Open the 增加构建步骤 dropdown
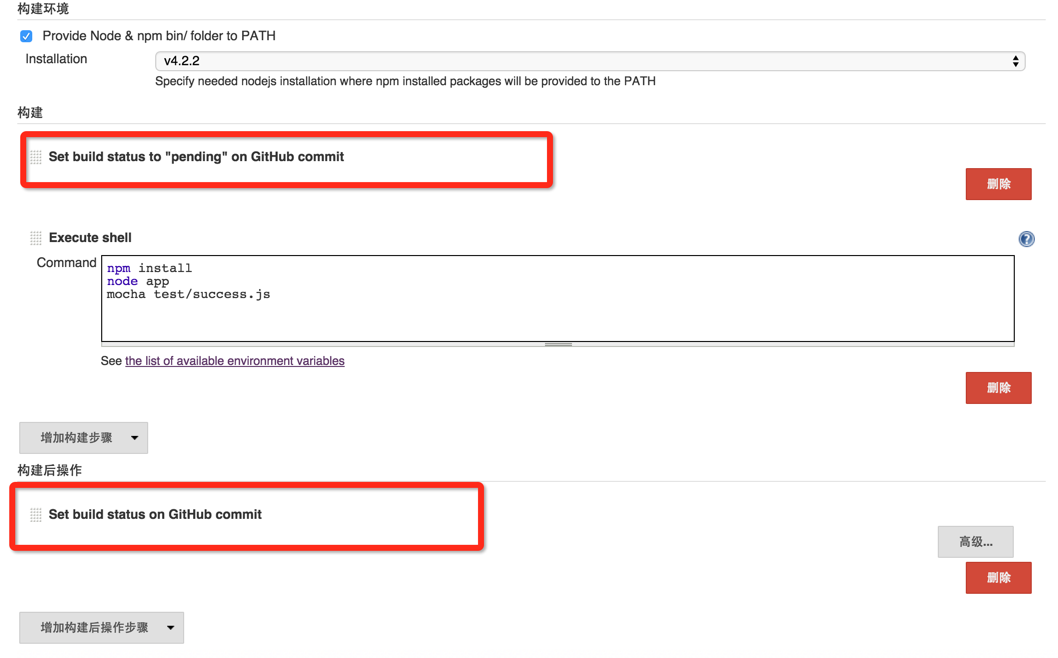1058x658 pixels. click(x=84, y=438)
